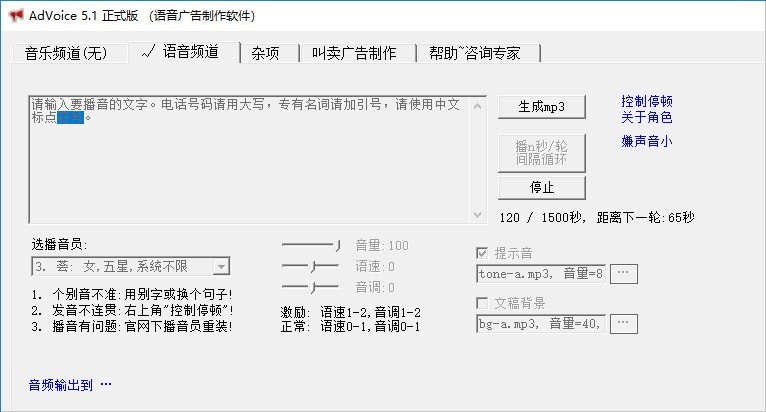Screen dimensions: 766x412
Task: Click the 停止 button
Action: [541, 188]
